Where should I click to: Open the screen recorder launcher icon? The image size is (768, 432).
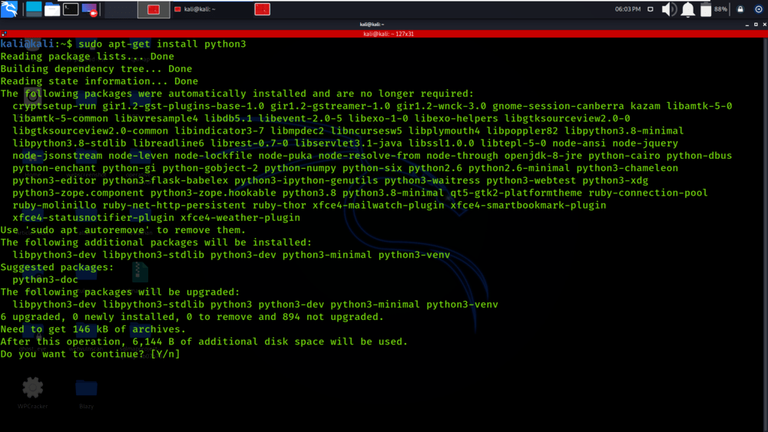click(x=90, y=9)
